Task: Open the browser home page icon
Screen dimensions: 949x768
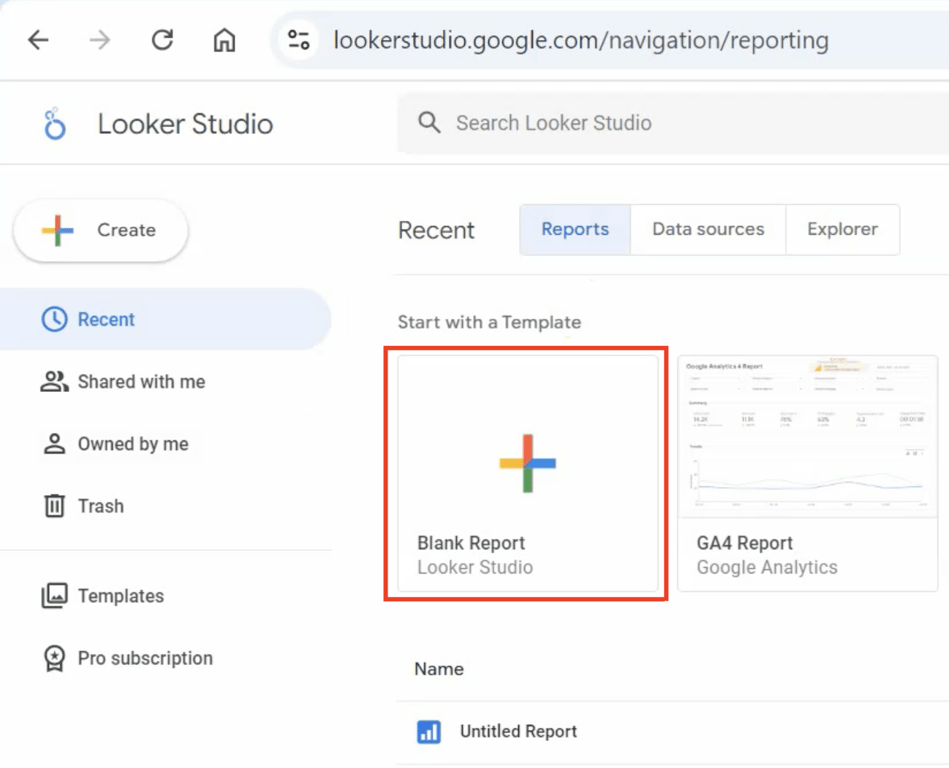Action: [x=225, y=41]
